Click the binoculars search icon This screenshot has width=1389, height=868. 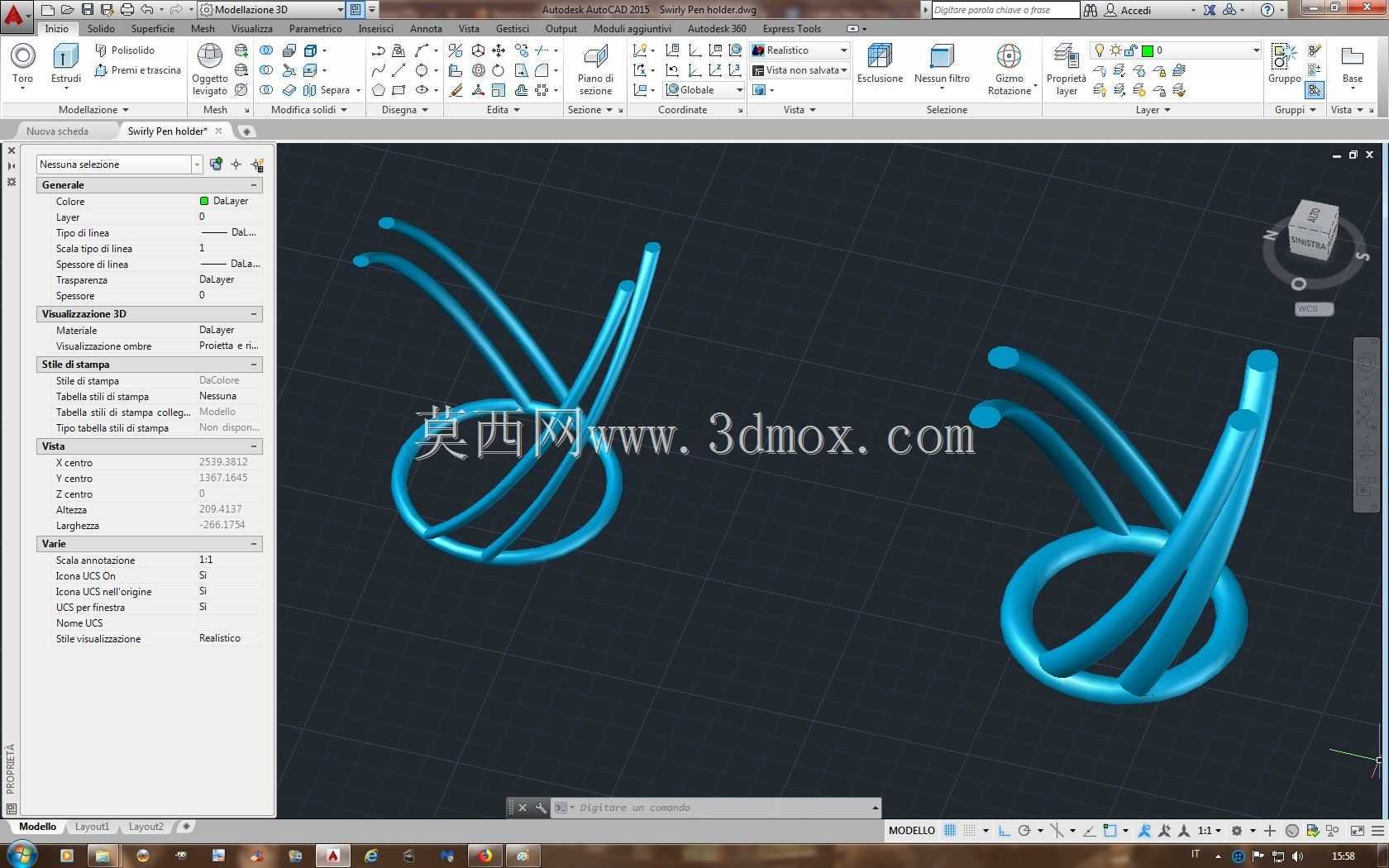[1091, 10]
